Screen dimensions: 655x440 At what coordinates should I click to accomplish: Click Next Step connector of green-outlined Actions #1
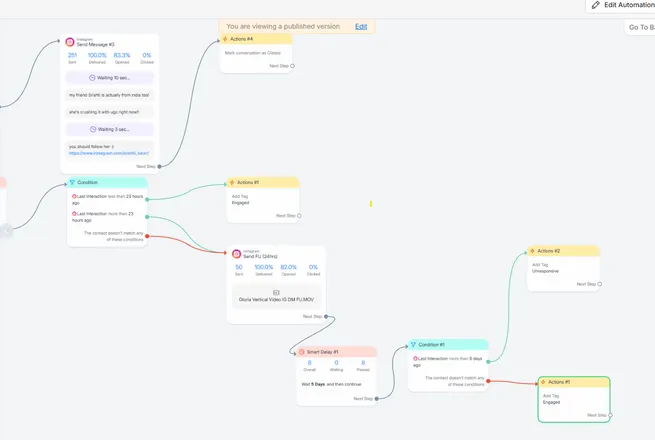(x=610, y=415)
